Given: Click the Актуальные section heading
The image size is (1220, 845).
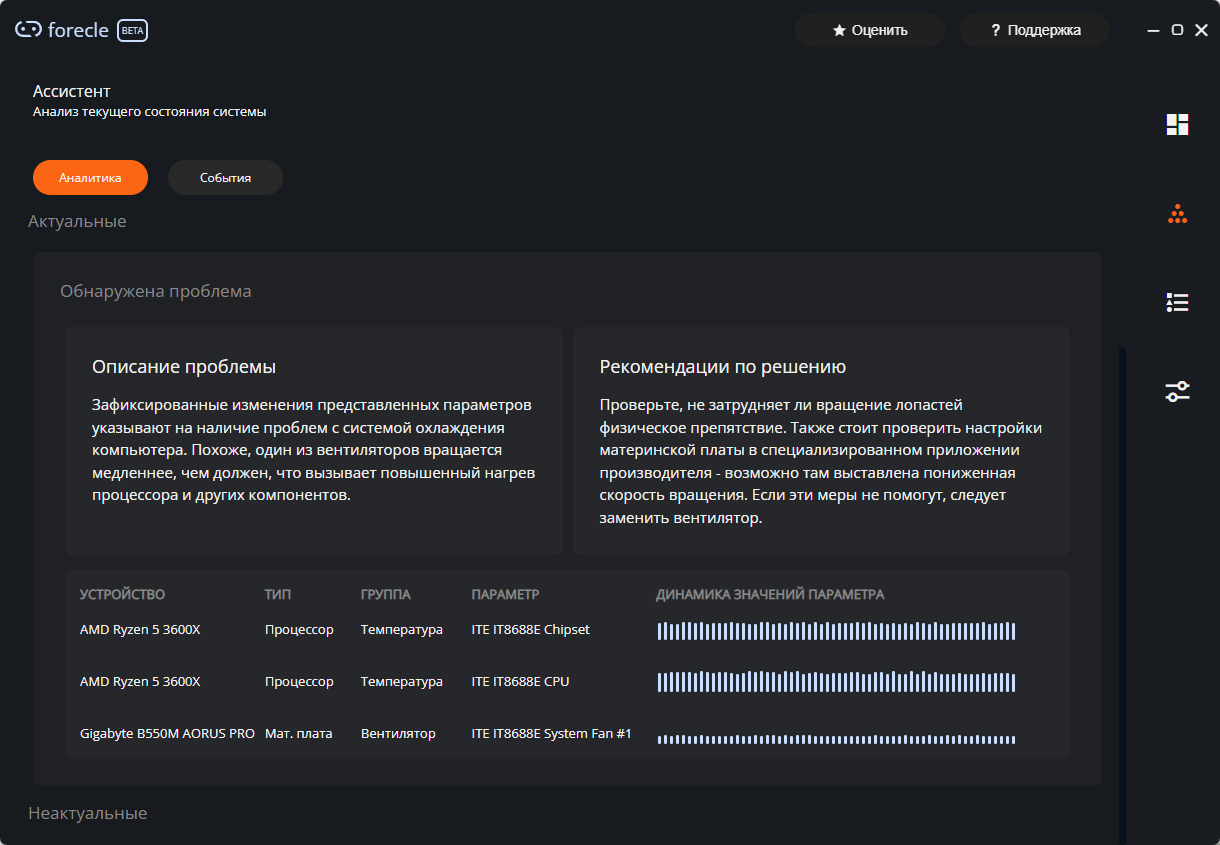Looking at the screenshot, I should tap(77, 221).
